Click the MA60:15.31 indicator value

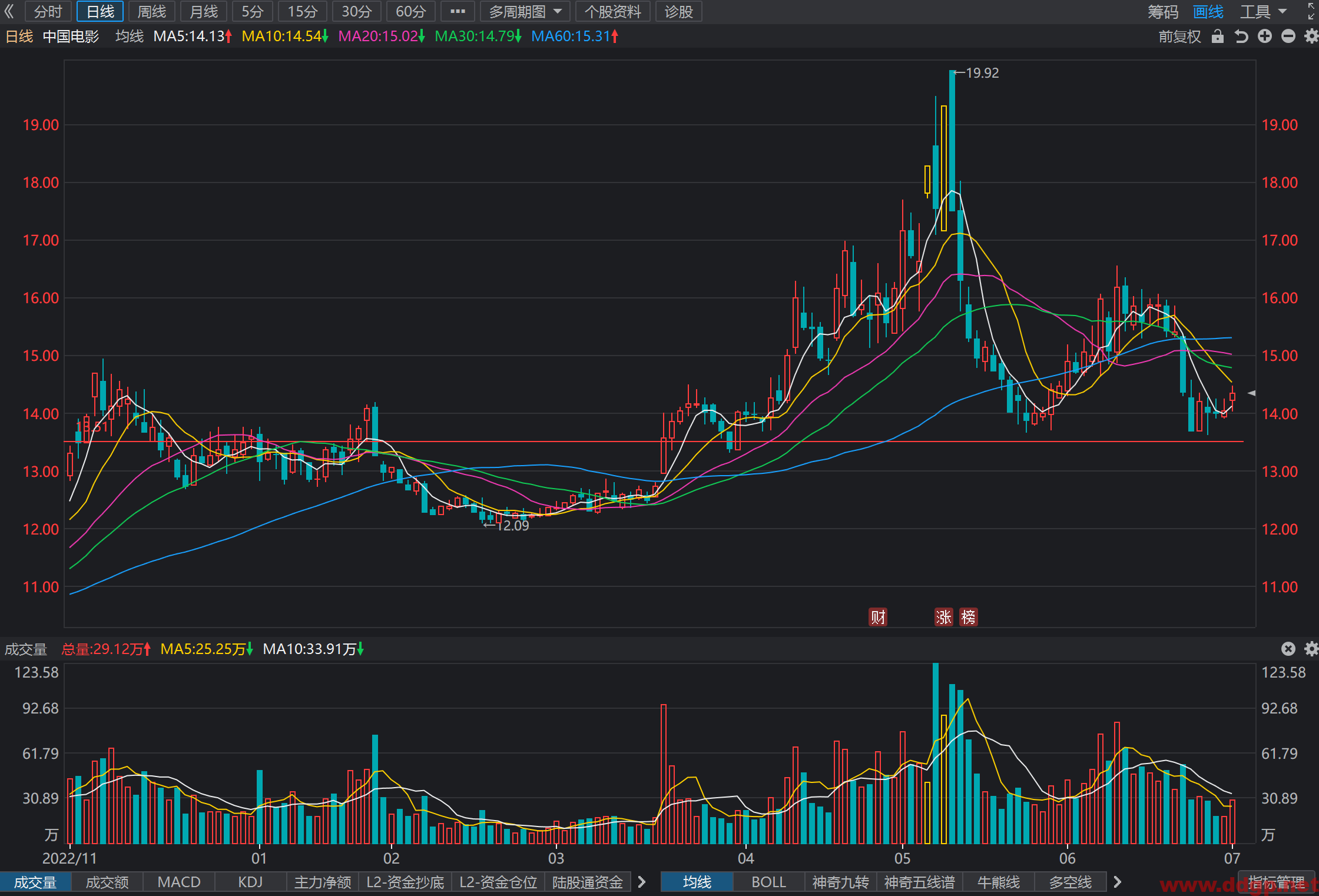575,36
